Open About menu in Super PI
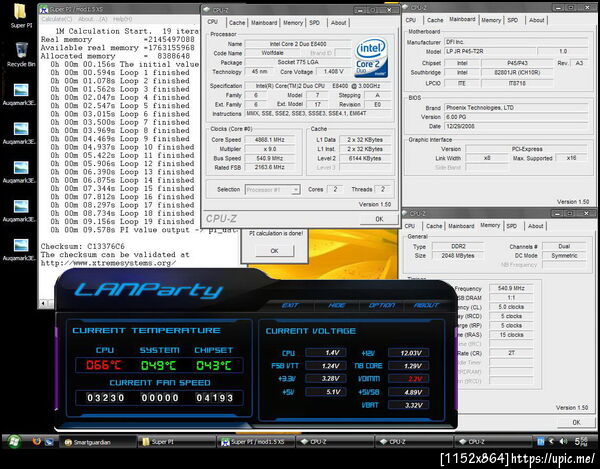Screen dimensions: 600x469 [x=93, y=19]
